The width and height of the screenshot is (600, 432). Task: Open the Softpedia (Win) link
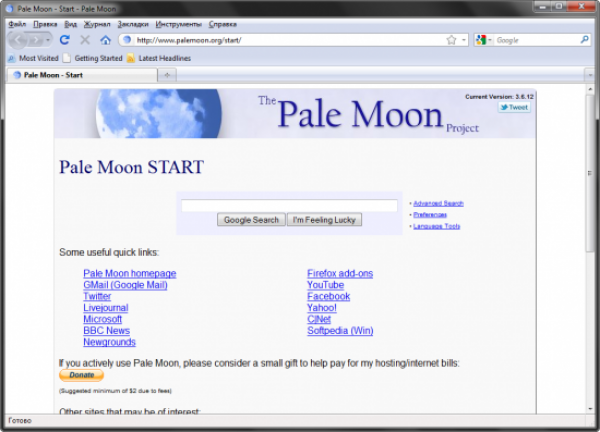340,331
